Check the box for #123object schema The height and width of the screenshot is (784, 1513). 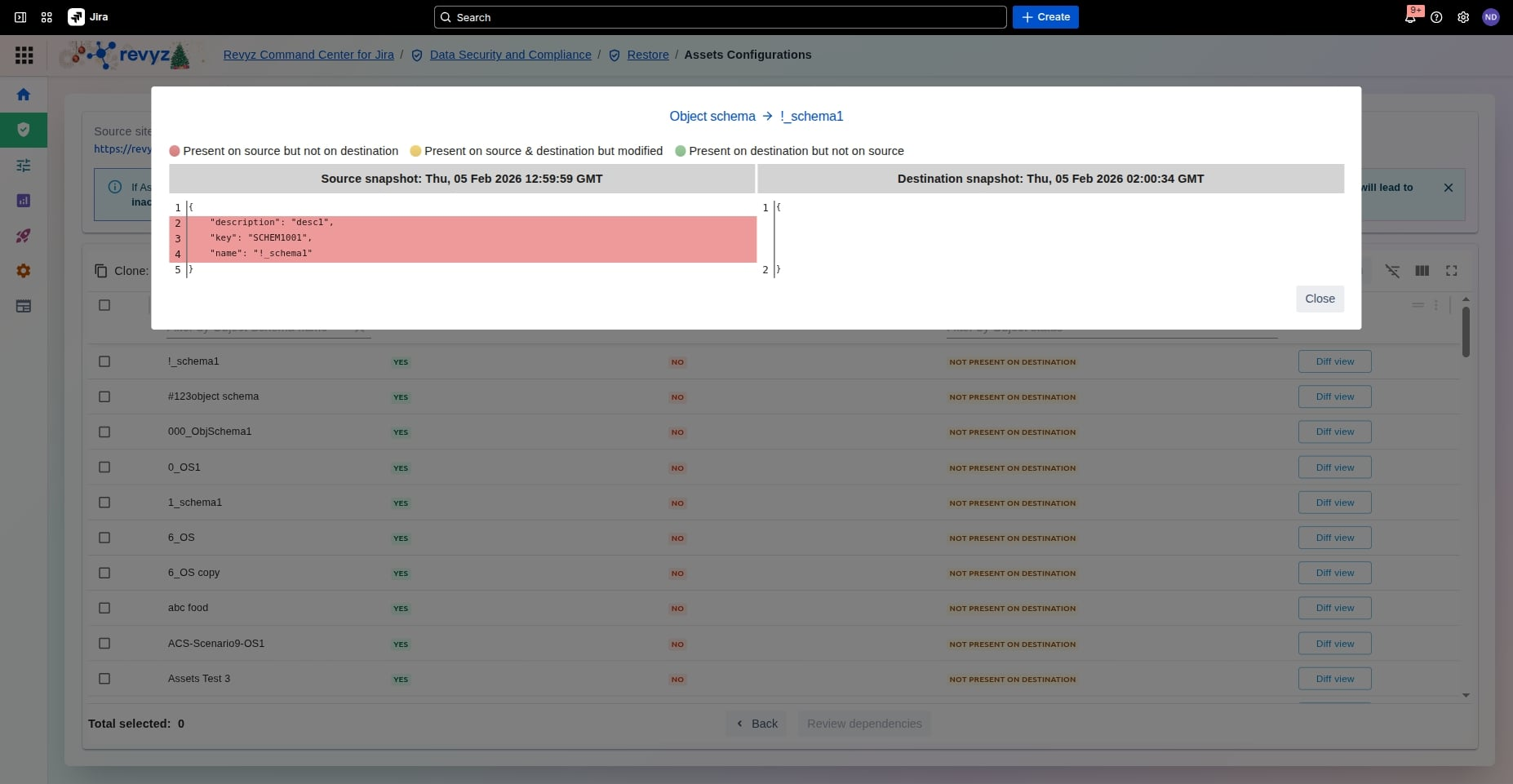point(104,396)
